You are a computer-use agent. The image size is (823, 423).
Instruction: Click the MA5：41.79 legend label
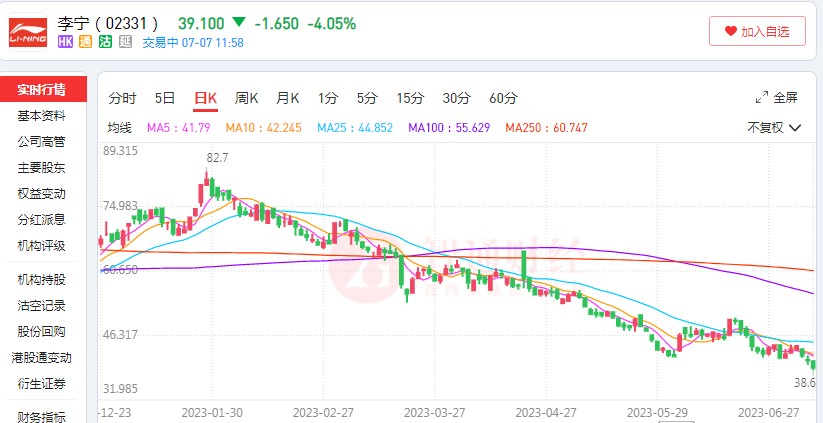[179, 128]
